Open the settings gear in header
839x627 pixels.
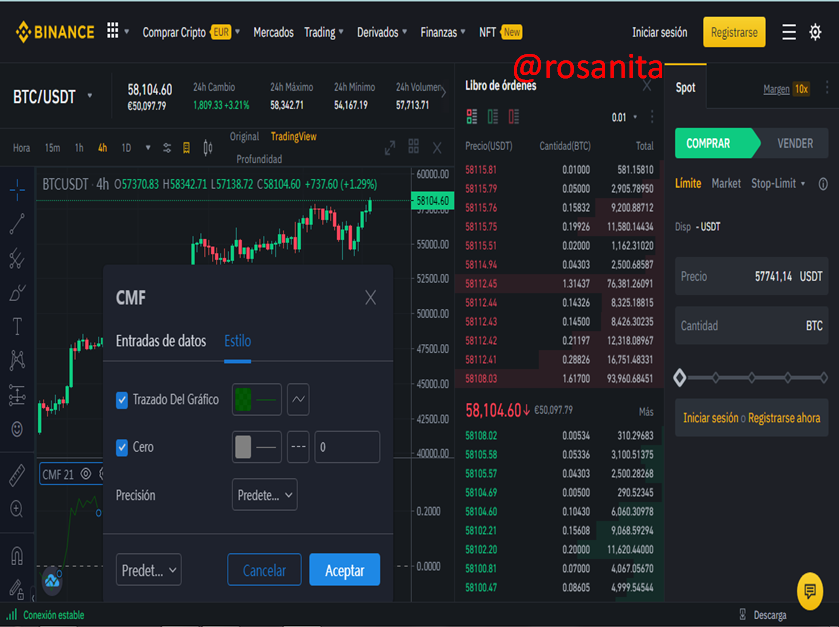[x=815, y=32]
